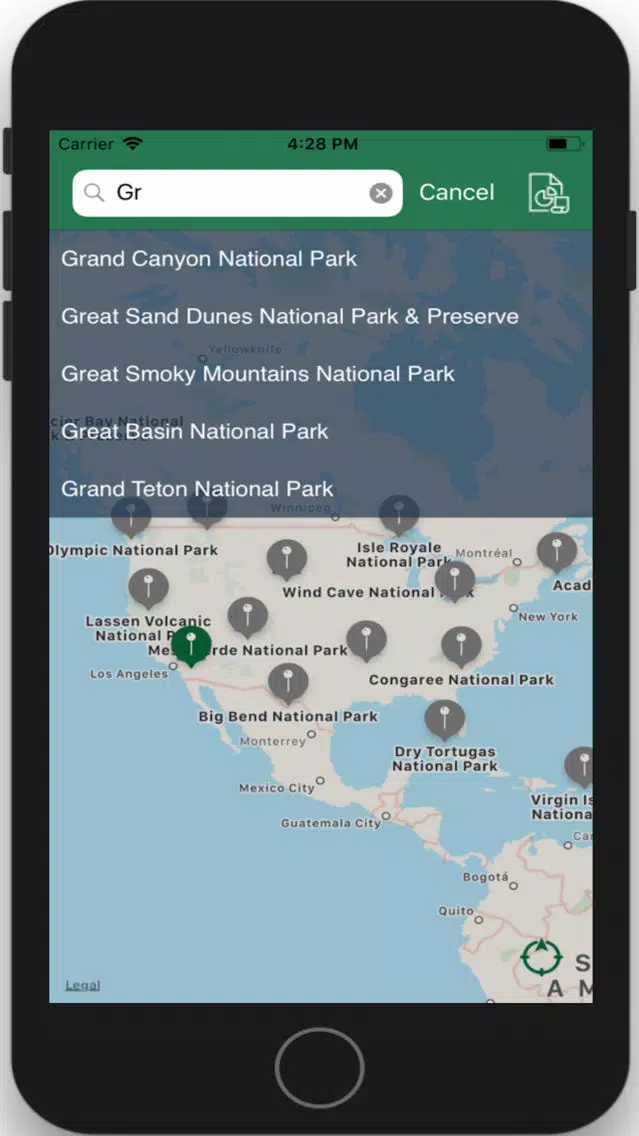Click the search field containing "Gr"
The width and height of the screenshot is (639, 1136).
[x=238, y=193]
